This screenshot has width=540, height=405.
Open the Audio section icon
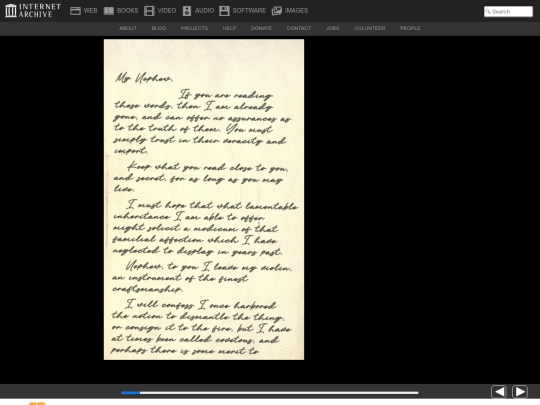click(x=187, y=11)
